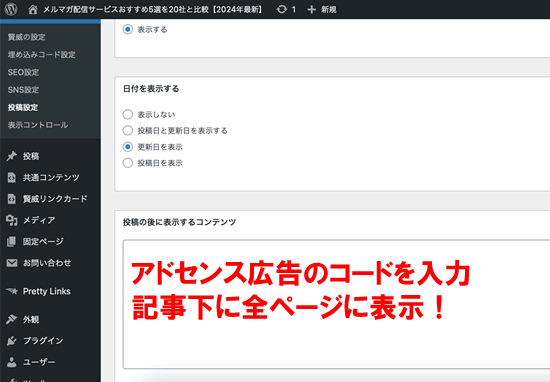Screen dimensions: 550x382
Task: Click the メディア media icon
Action: [12, 220]
